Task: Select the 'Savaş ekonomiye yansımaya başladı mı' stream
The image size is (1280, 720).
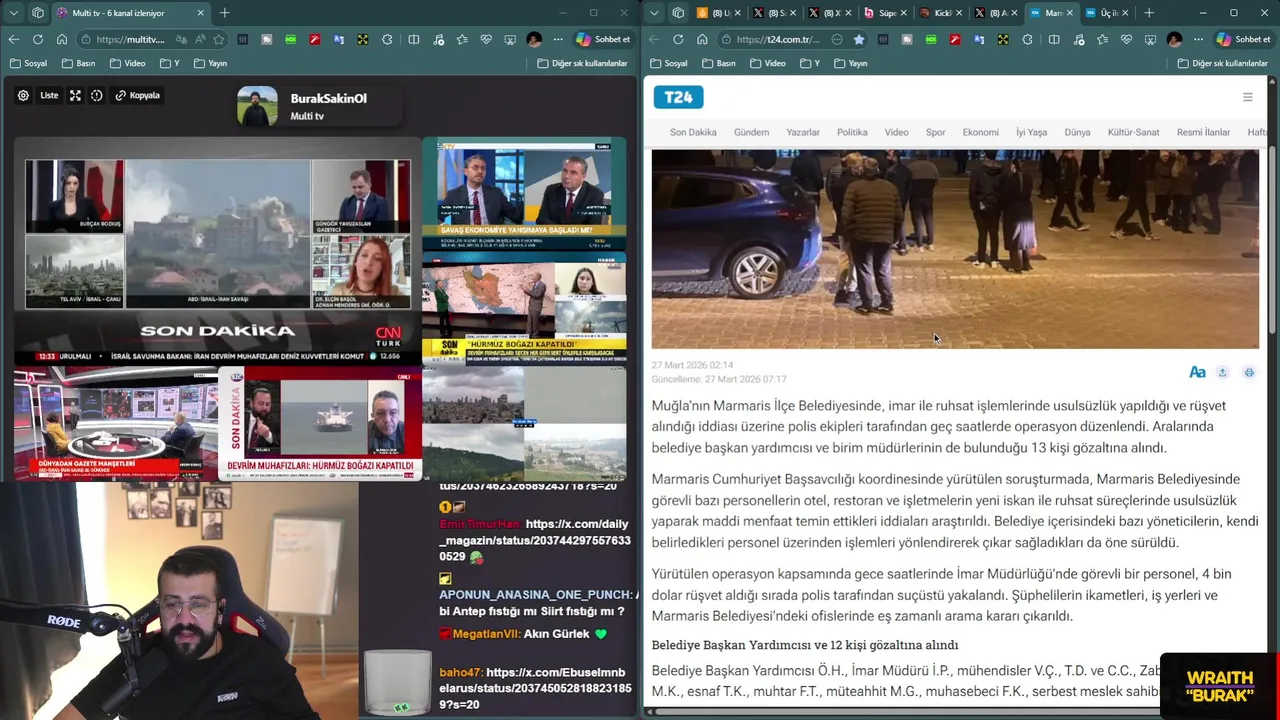Action: pyautogui.click(x=524, y=194)
